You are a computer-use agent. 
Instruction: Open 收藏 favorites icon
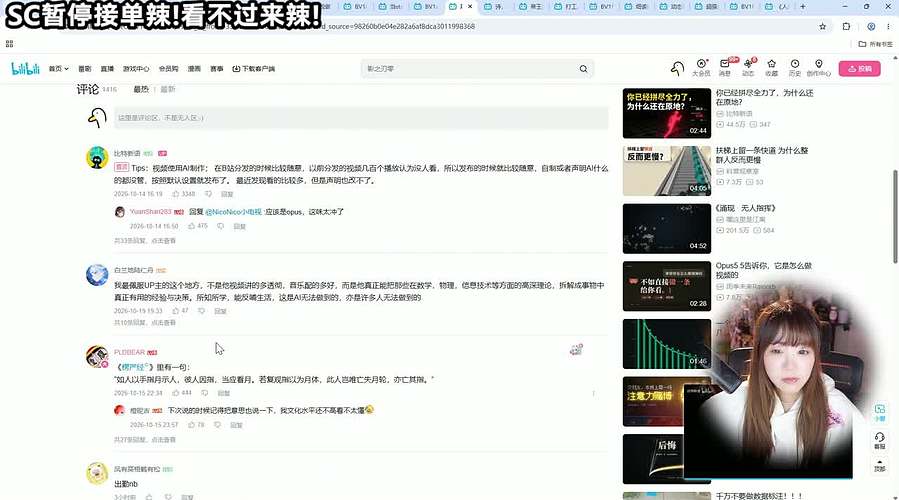[x=772, y=68]
